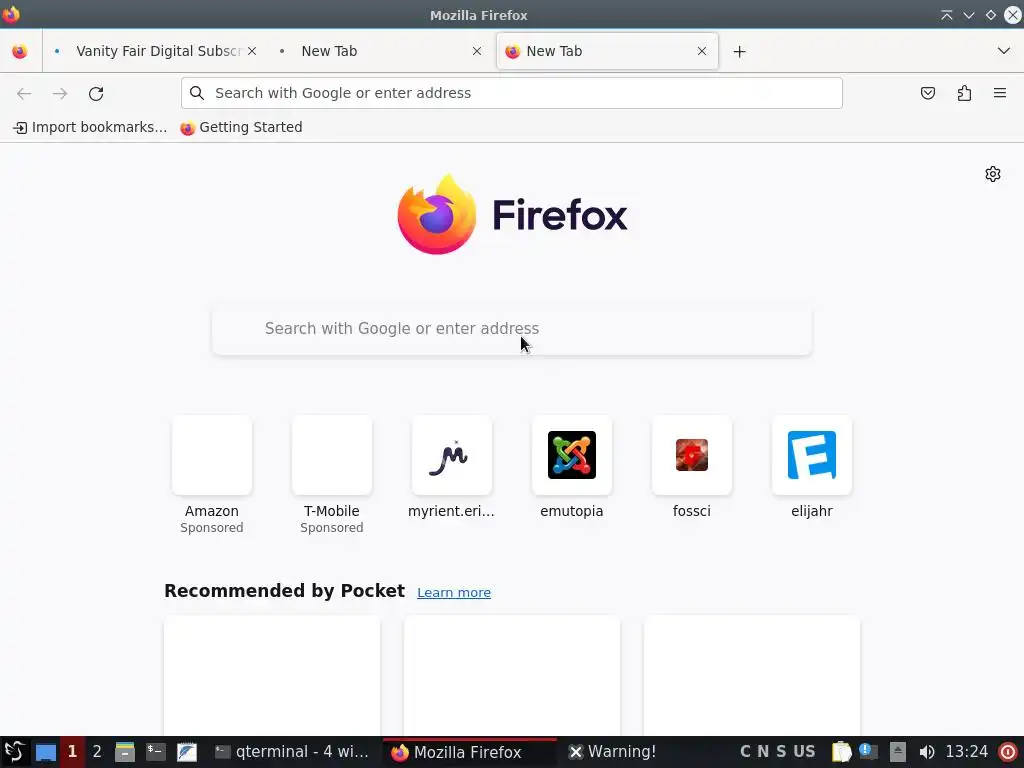Launch the terminal from the taskbar quicklaunch
This screenshot has height=768, width=1024.
(155, 752)
